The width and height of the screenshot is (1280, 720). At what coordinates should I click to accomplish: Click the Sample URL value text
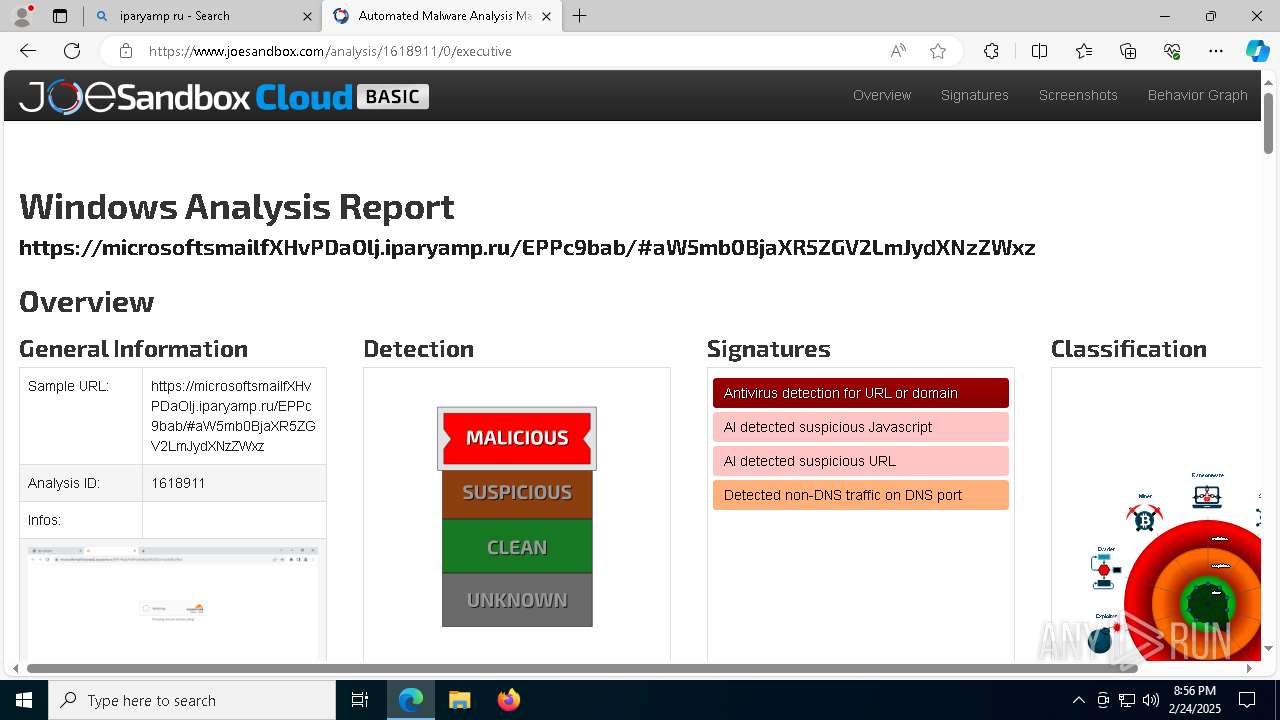233,416
